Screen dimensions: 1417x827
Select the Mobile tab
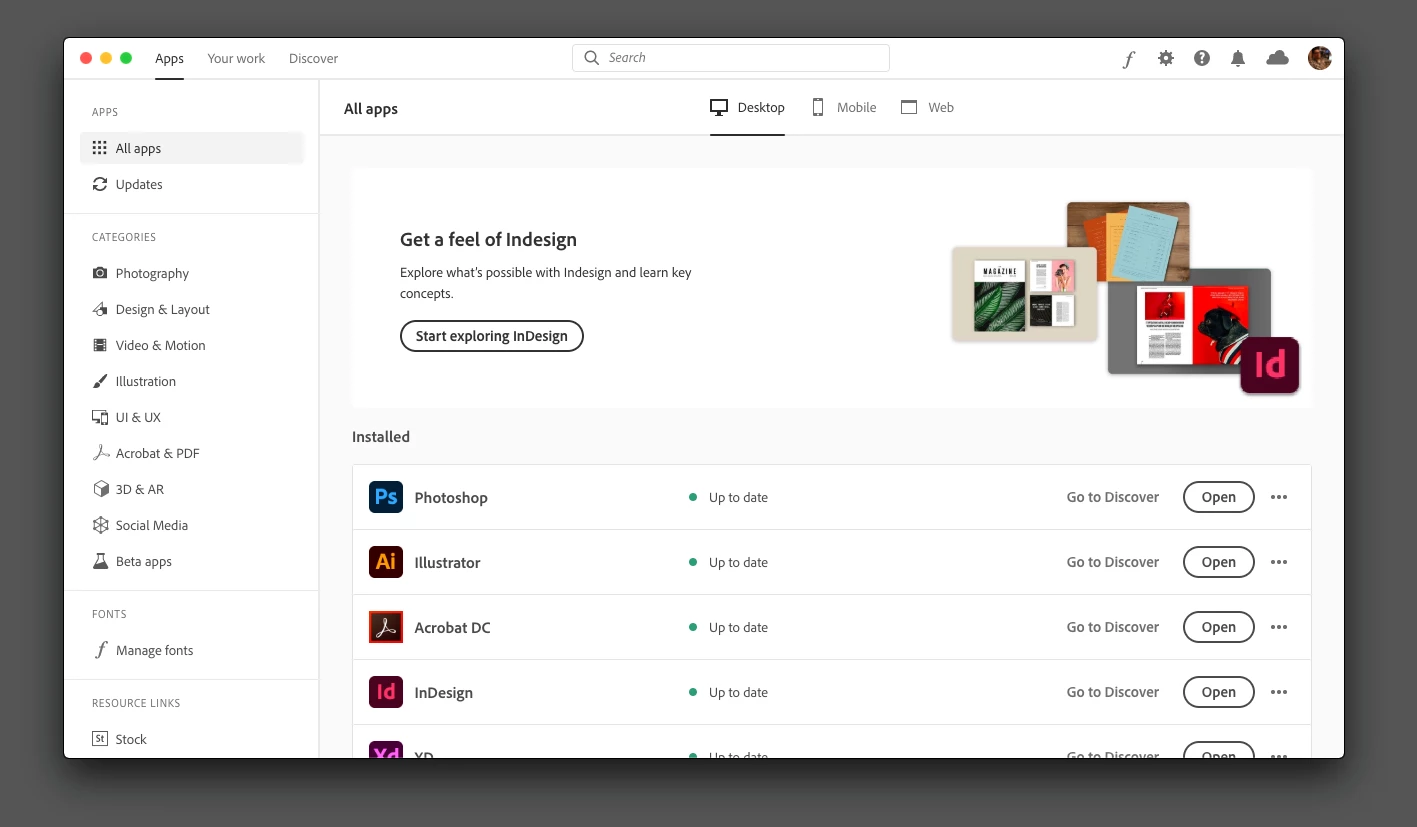[843, 107]
